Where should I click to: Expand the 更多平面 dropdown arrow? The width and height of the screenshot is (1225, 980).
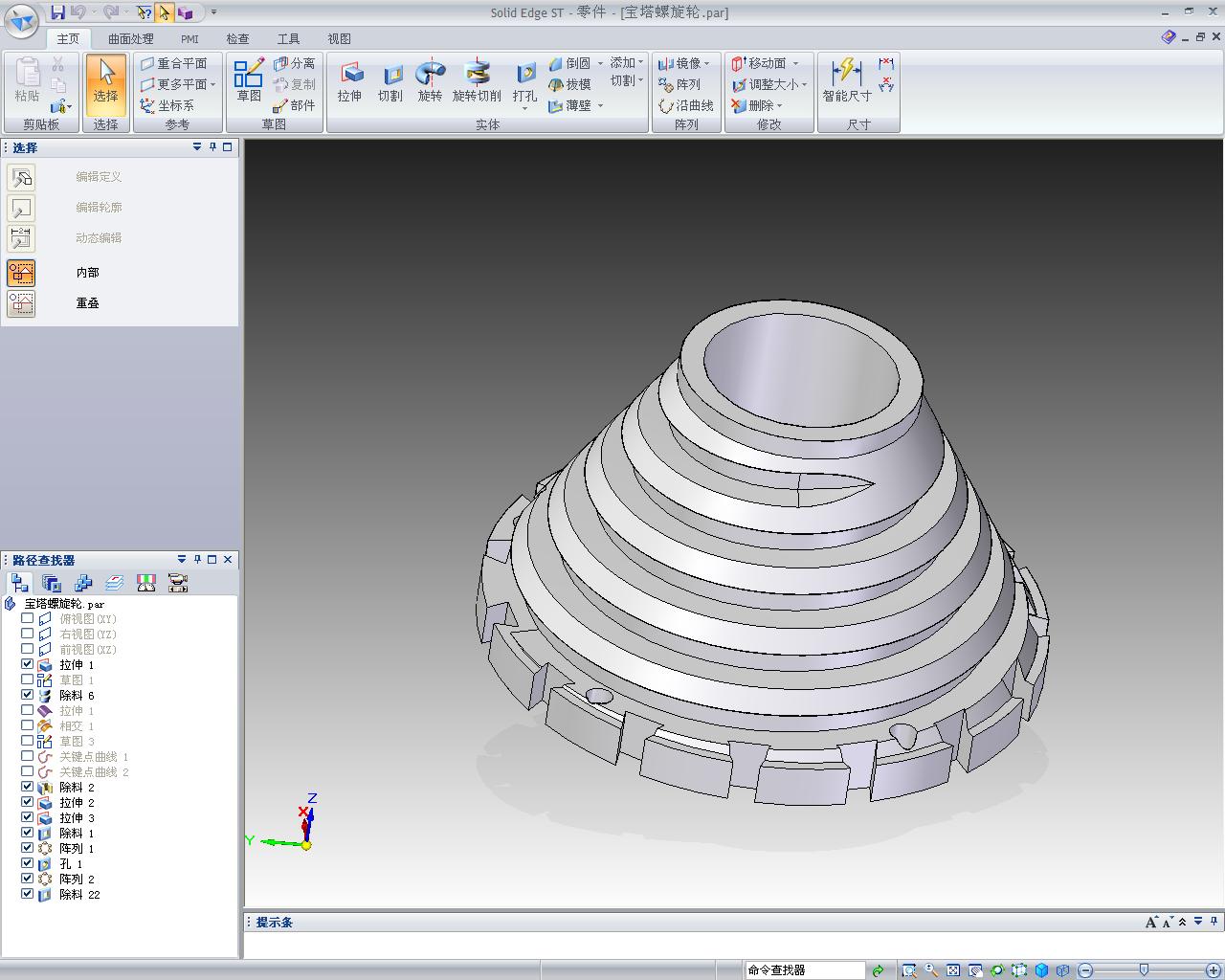coord(212,84)
